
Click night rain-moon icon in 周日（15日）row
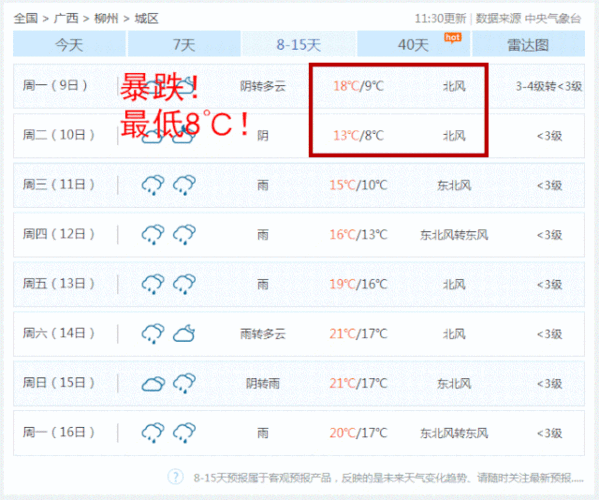click(185, 383)
